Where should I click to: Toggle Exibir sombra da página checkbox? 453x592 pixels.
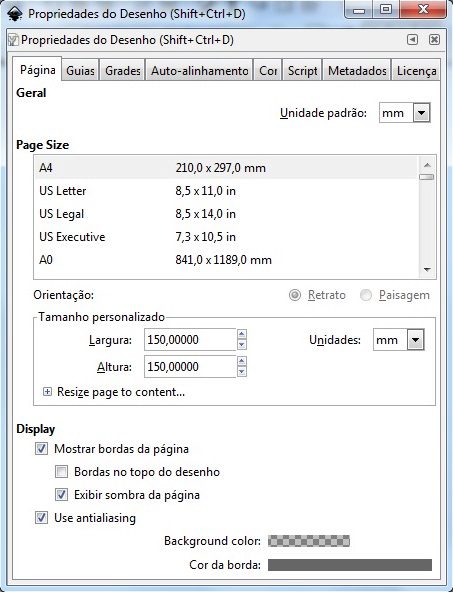click(62, 495)
